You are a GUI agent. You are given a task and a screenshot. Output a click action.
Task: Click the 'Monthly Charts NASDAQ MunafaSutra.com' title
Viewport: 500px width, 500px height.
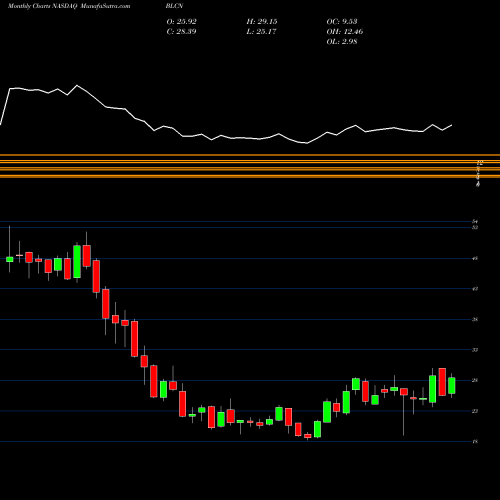click(x=69, y=6)
